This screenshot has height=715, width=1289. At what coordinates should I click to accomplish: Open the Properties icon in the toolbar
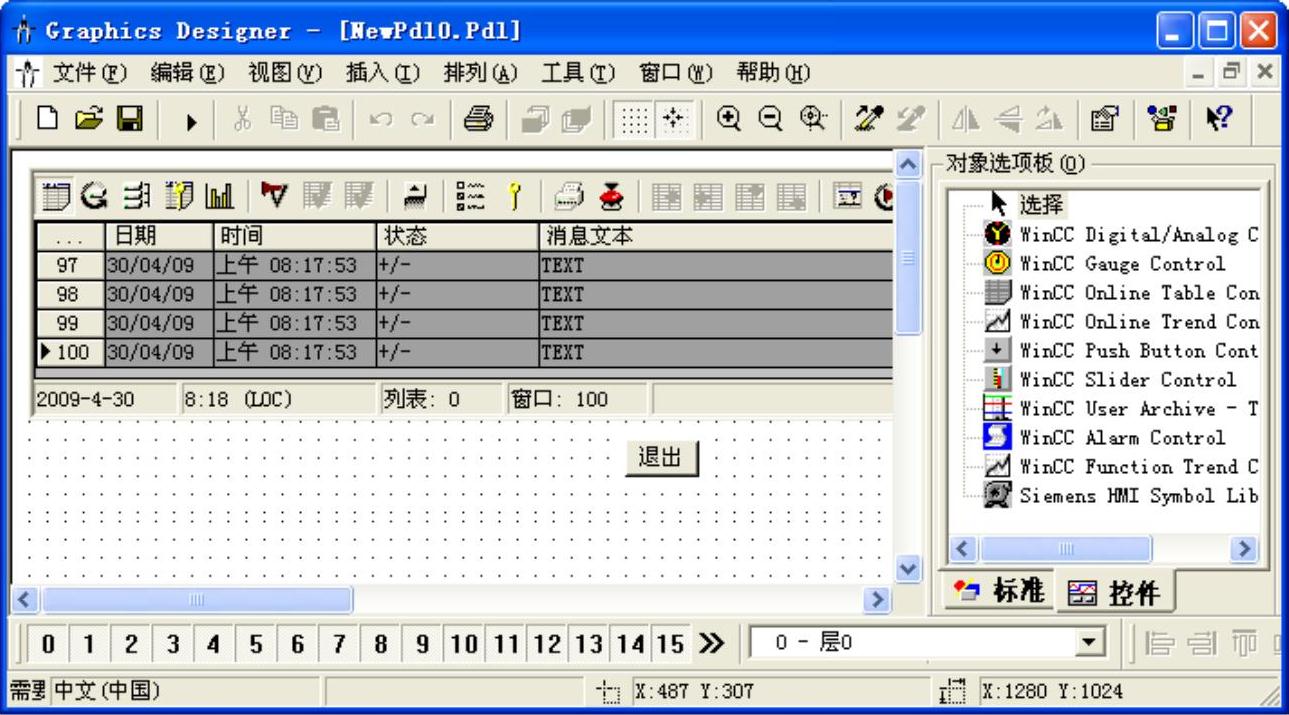click(x=1101, y=119)
